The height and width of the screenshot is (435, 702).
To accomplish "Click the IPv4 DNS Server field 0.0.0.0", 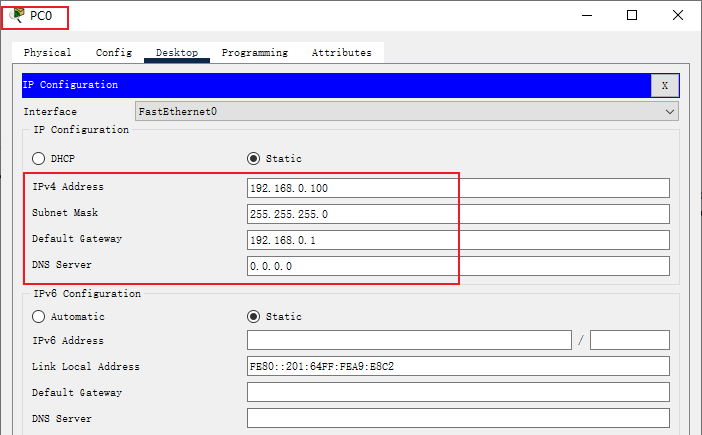I will point(458,266).
